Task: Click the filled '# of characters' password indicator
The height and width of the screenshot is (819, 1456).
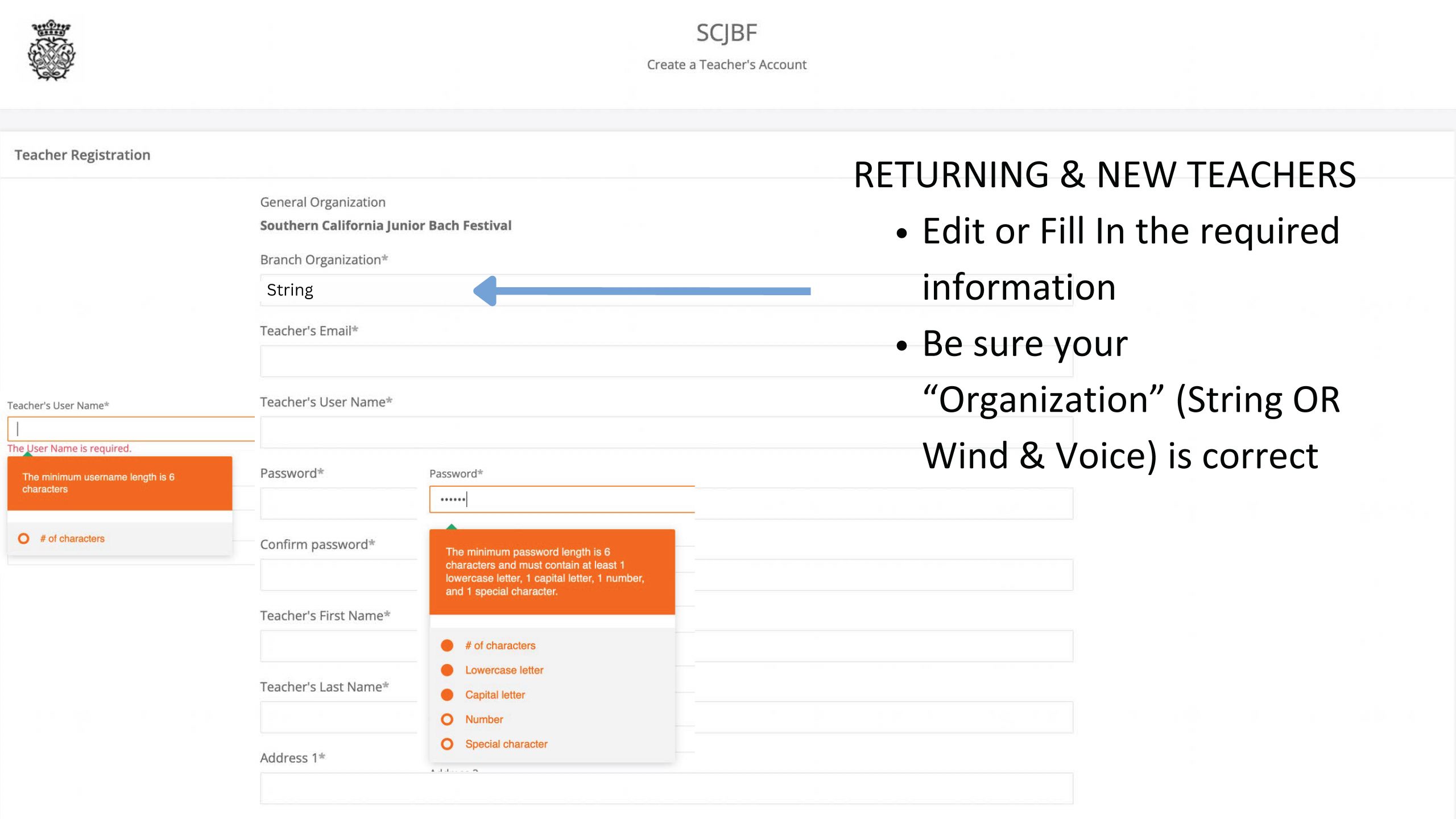Action: point(447,645)
